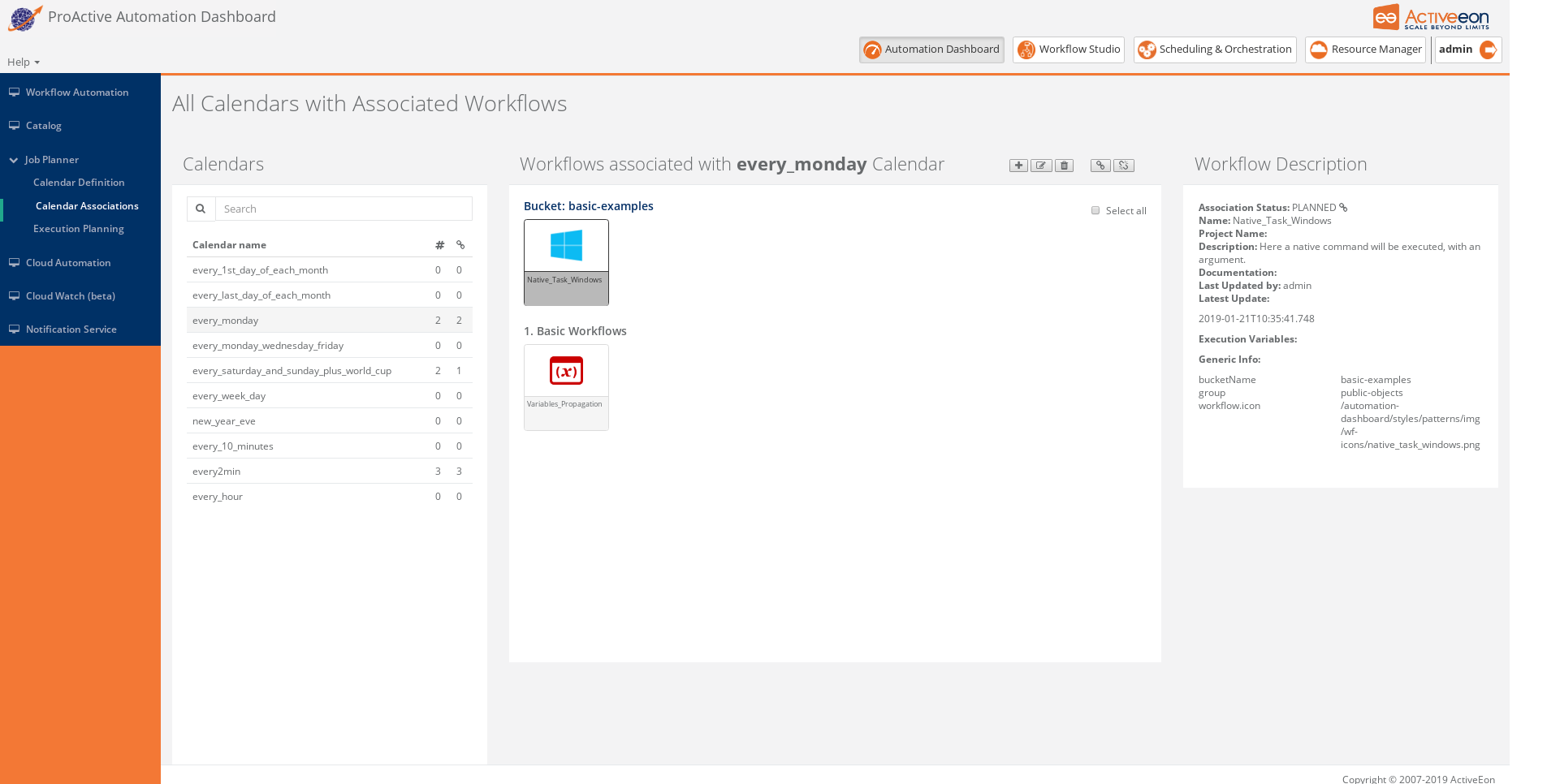Click into the calendar Search field
1547x784 pixels.
click(x=344, y=209)
